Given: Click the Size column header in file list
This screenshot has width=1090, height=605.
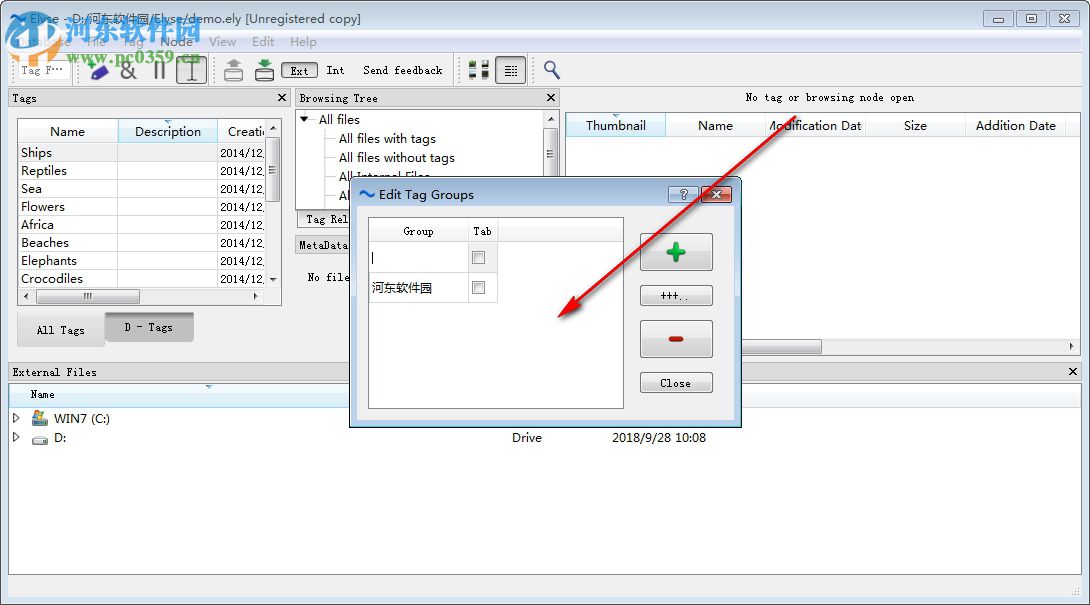Looking at the screenshot, I should (x=915, y=125).
